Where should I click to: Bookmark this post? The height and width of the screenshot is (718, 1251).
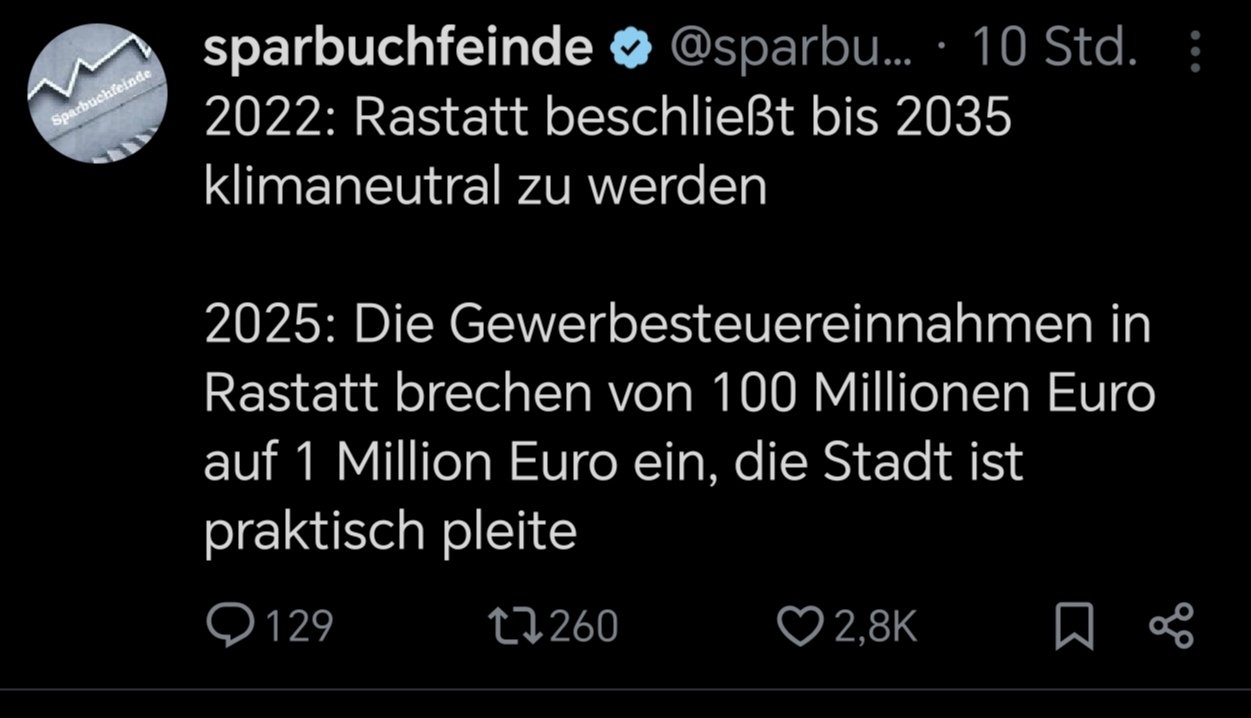coord(1075,627)
